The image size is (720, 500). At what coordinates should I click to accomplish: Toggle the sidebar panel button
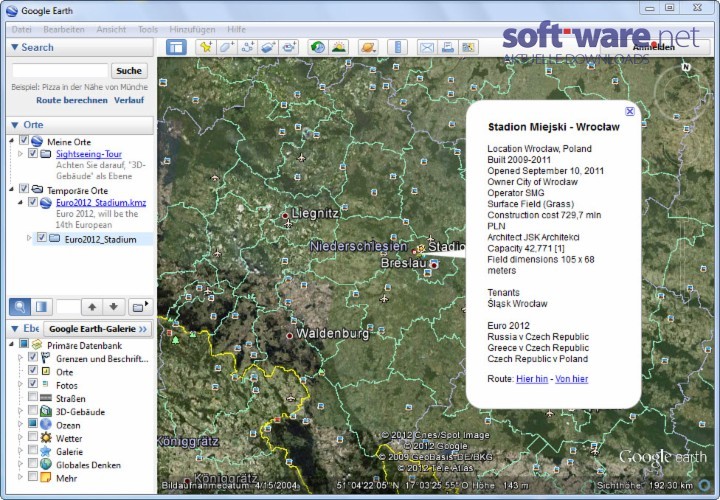[176, 47]
